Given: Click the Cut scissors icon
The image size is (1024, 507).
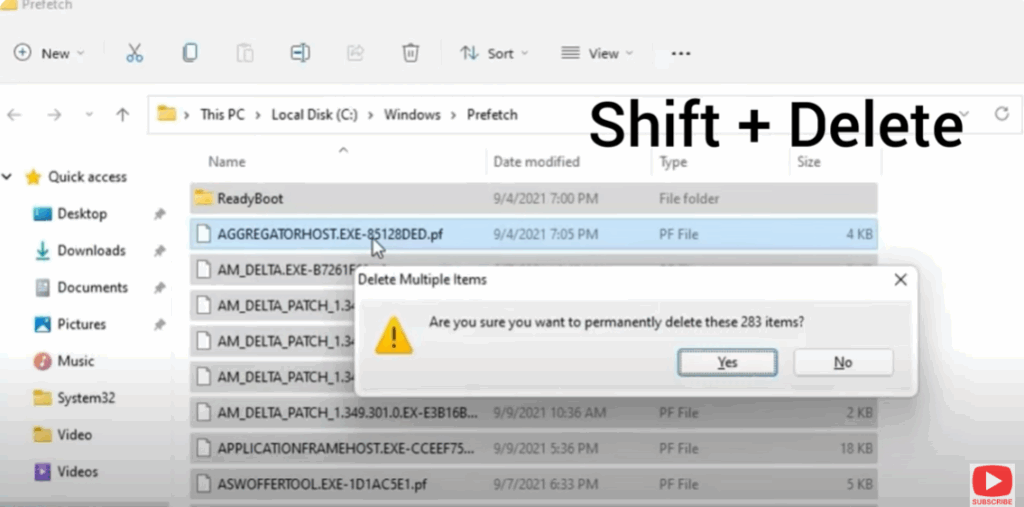Looking at the screenshot, I should click(134, 53).
